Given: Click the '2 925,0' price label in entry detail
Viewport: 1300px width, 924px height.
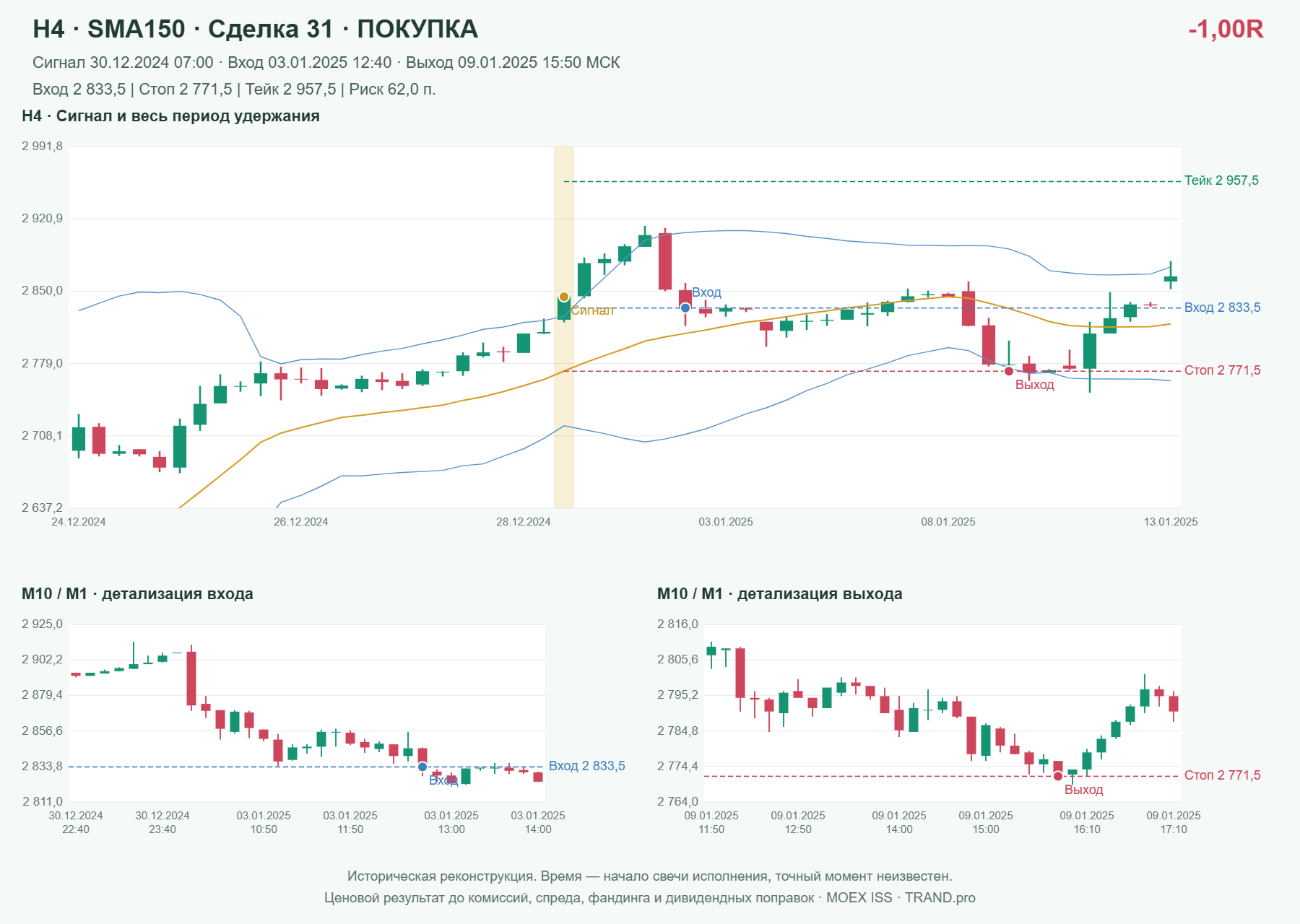Looking at the screenshot, I should [42, 624].
